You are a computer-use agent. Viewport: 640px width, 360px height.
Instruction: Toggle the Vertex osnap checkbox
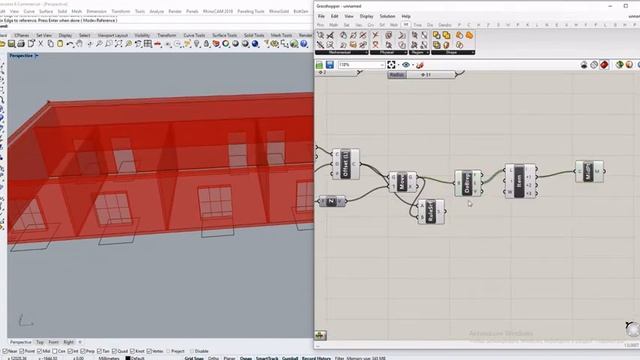[x=149, y=351]
